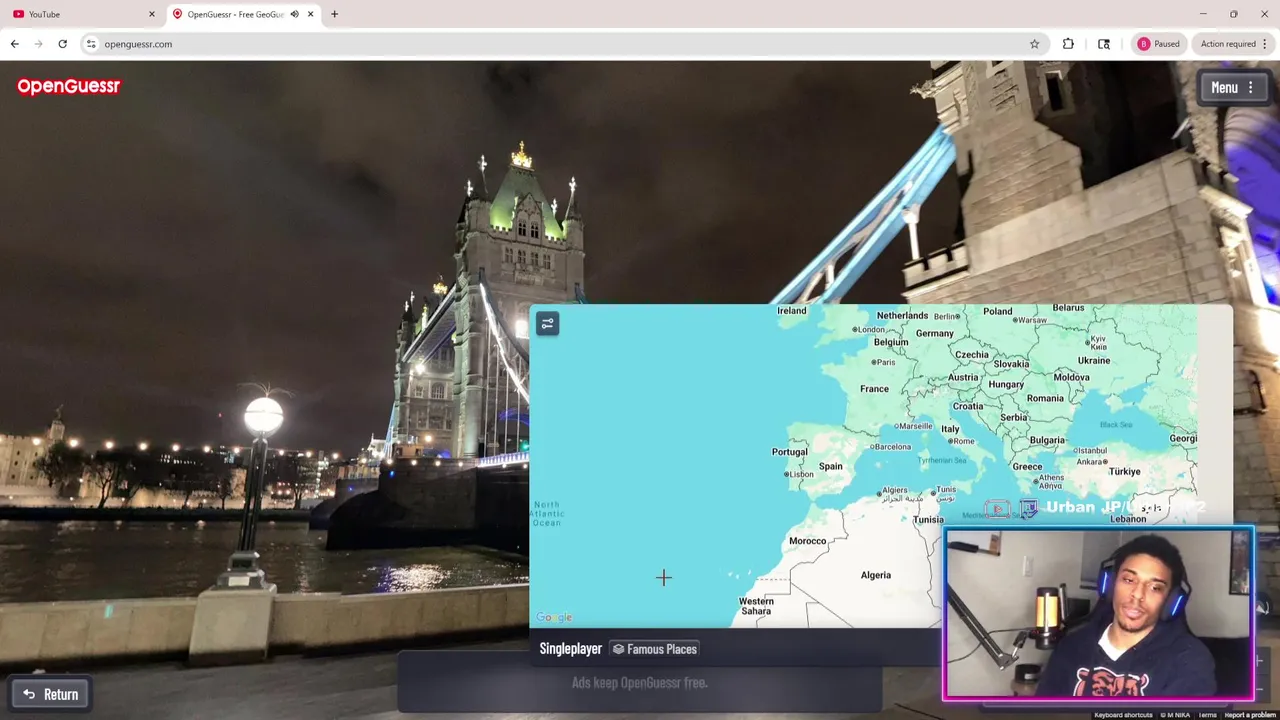The width and height of the screenshot is (1280, 720).
Task: Open the OpenGuessr Menu button
Action: pyautogui.click(x=1232, y=88)
